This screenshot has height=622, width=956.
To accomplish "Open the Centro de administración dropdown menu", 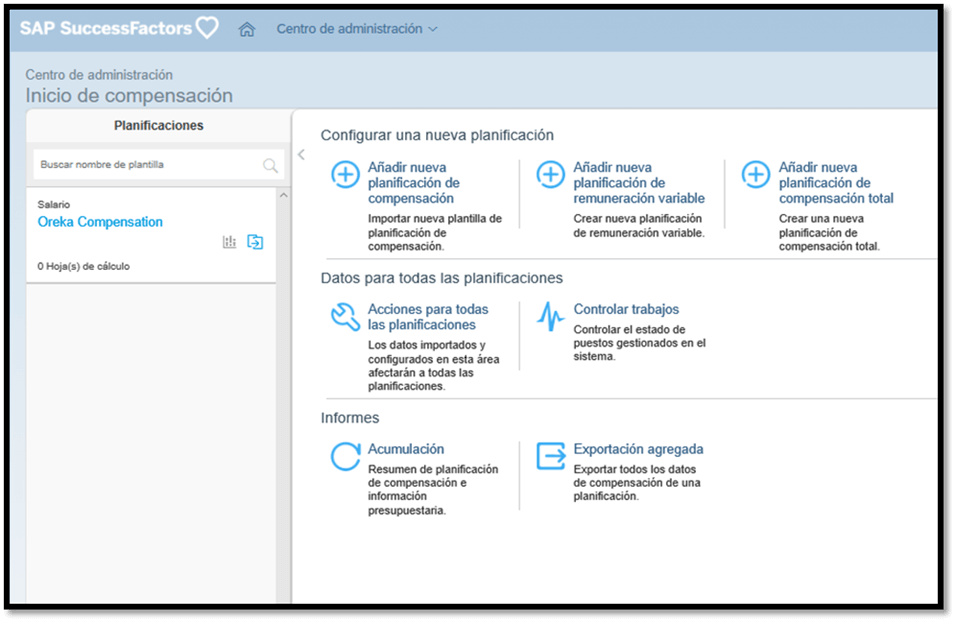I will [357, 29].
